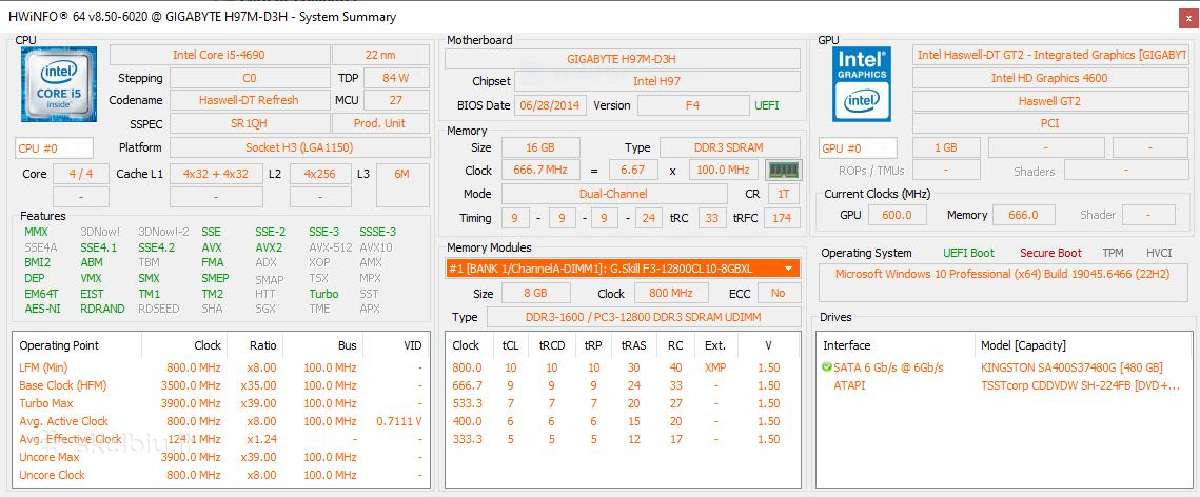The width and height of the screenshot is (1200, 497).
Task: Click the memory size 16 GB field
Action: click(x=539, y=148)
